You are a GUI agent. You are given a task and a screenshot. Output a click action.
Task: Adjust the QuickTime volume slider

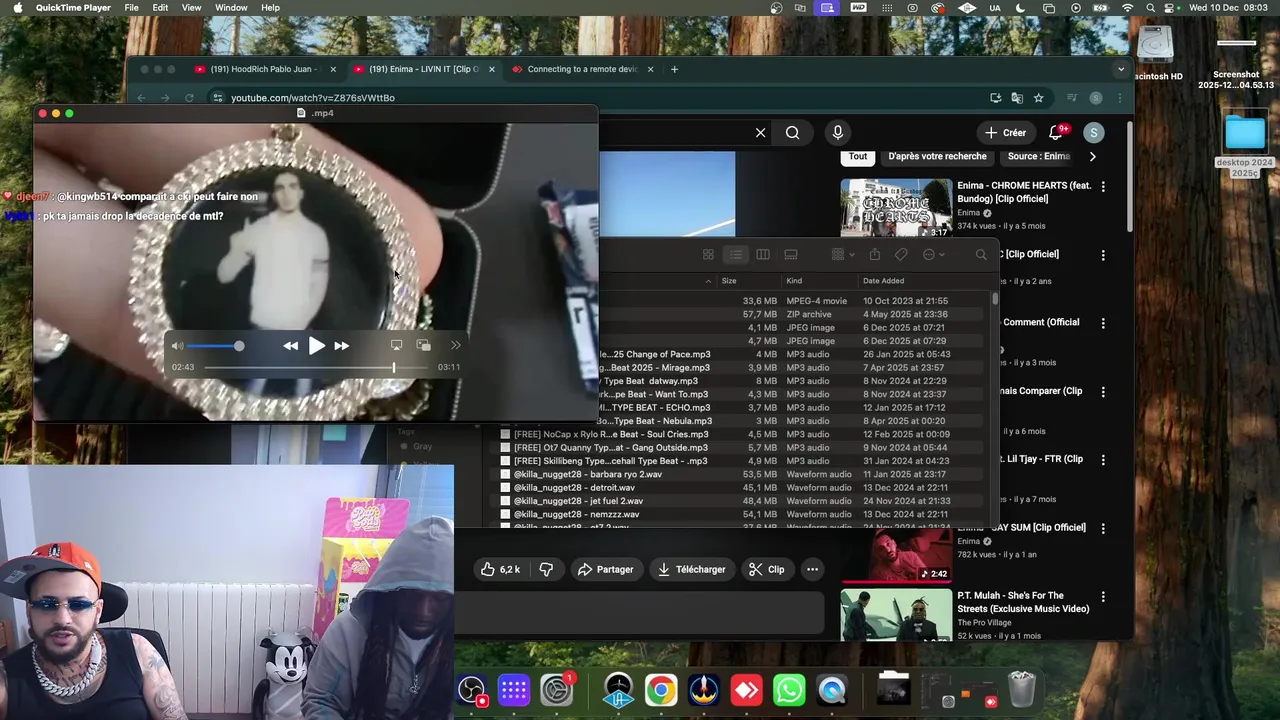214,346
